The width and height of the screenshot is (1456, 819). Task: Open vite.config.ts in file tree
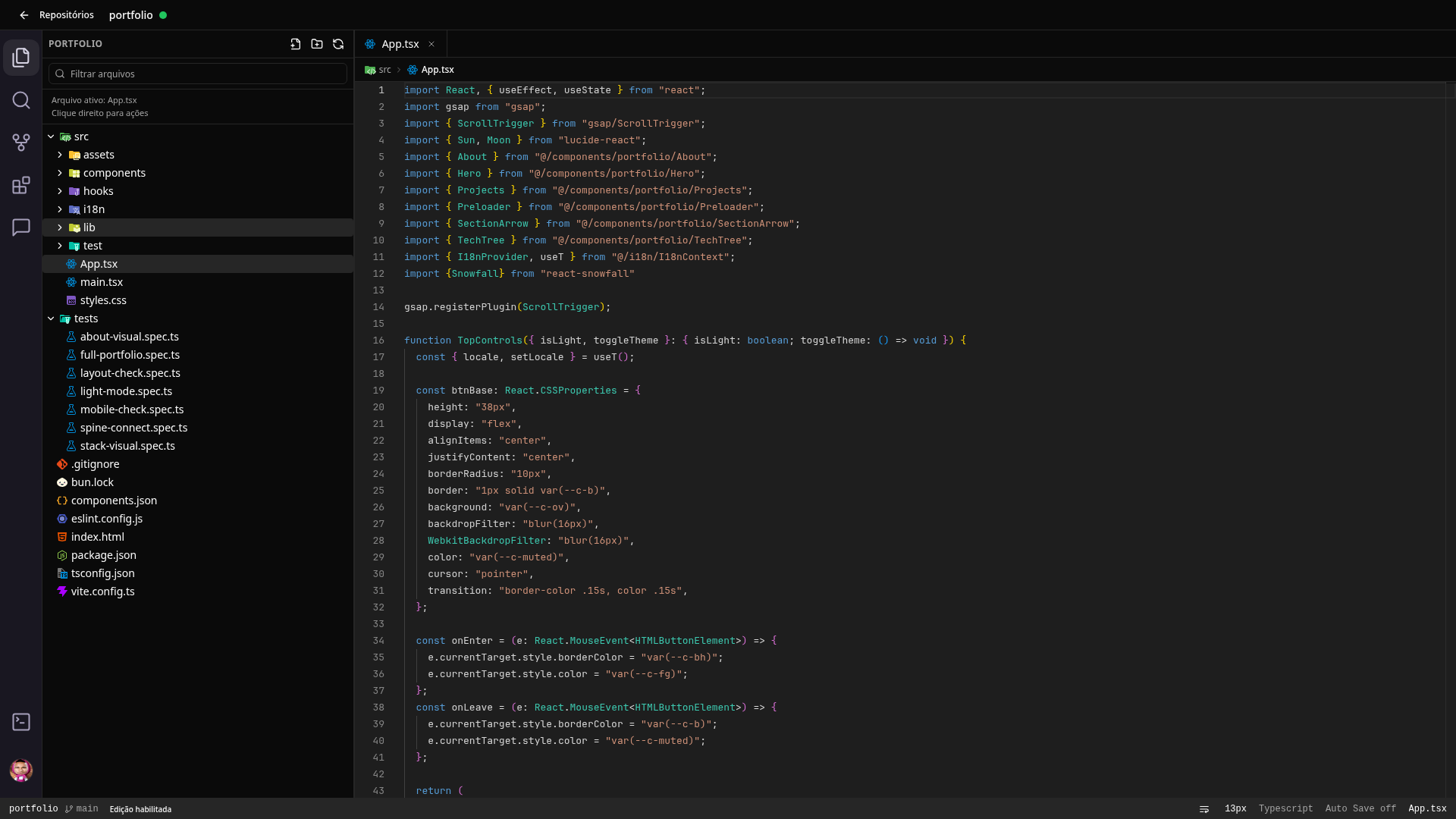click(x=198, y=591)
